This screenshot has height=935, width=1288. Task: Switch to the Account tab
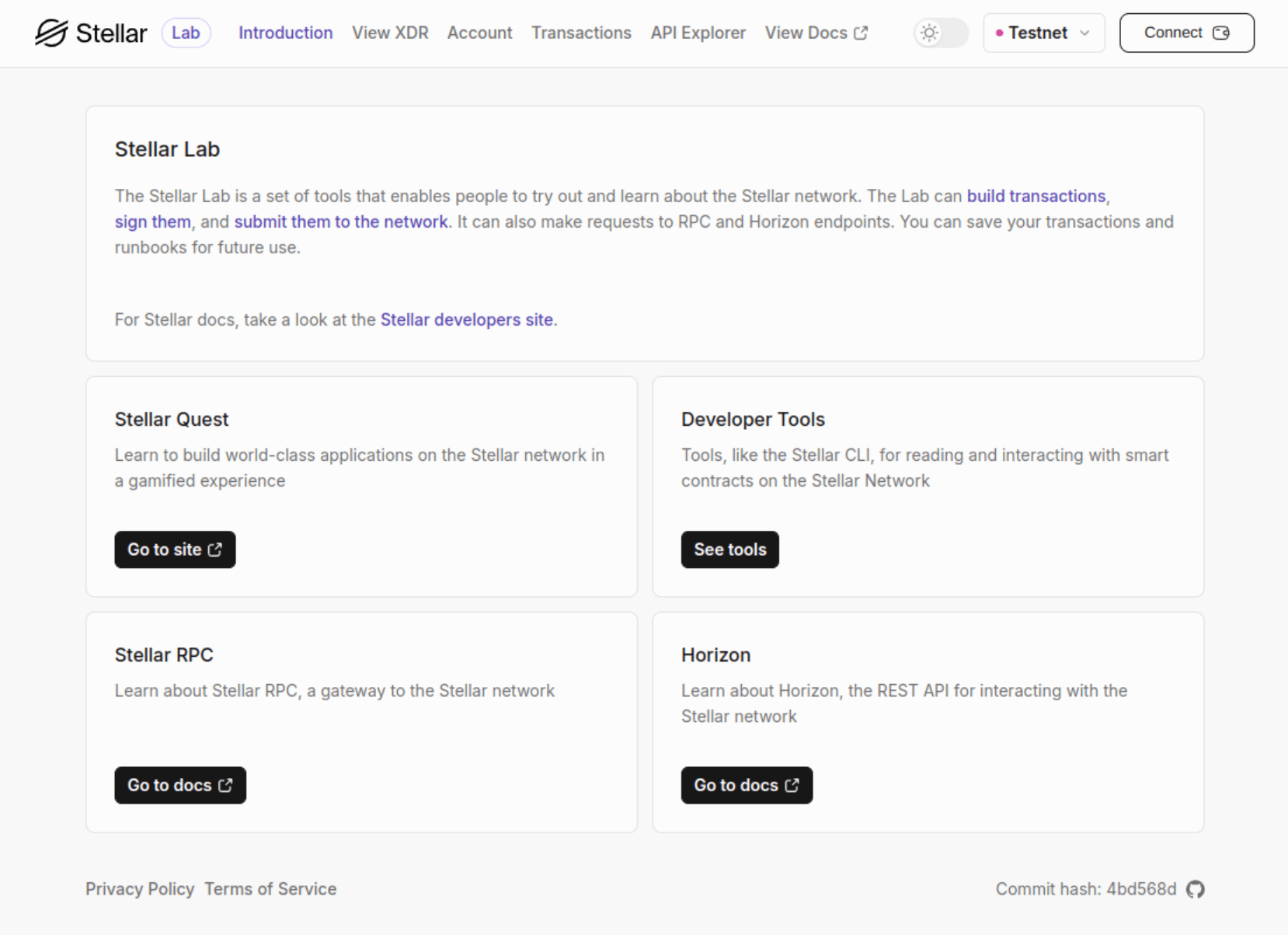(x=479, y=33)
